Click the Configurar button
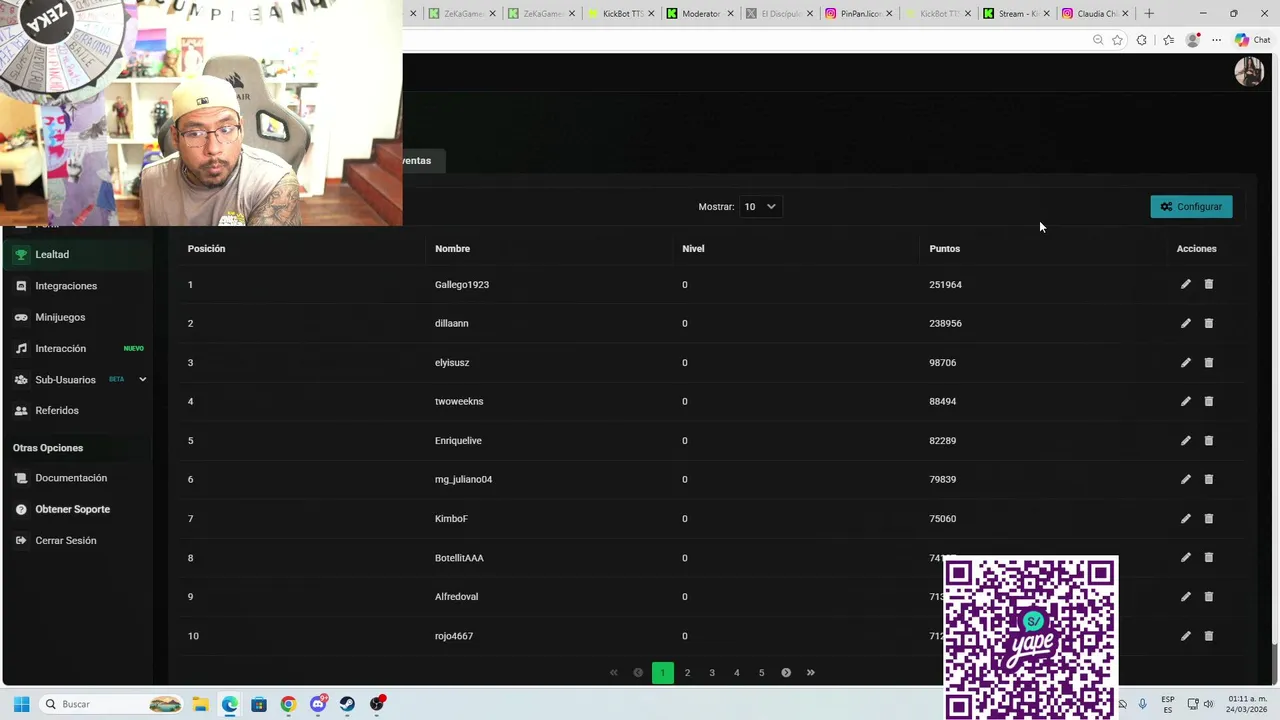Image resolution: width=1280 pixels, height=720 pixels. click(1191, 207)
